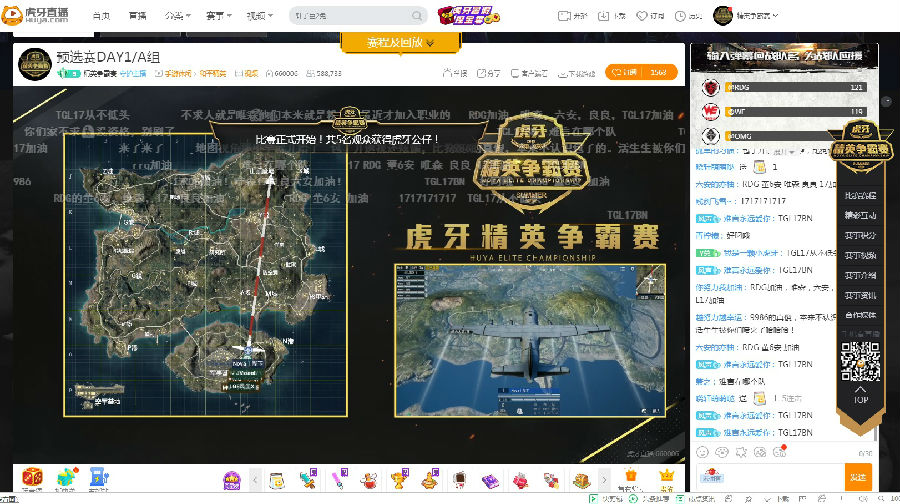Viewport: 900px width, 504px height.
Task: Click the Huya logo in the header
Action: click(36, 15)
